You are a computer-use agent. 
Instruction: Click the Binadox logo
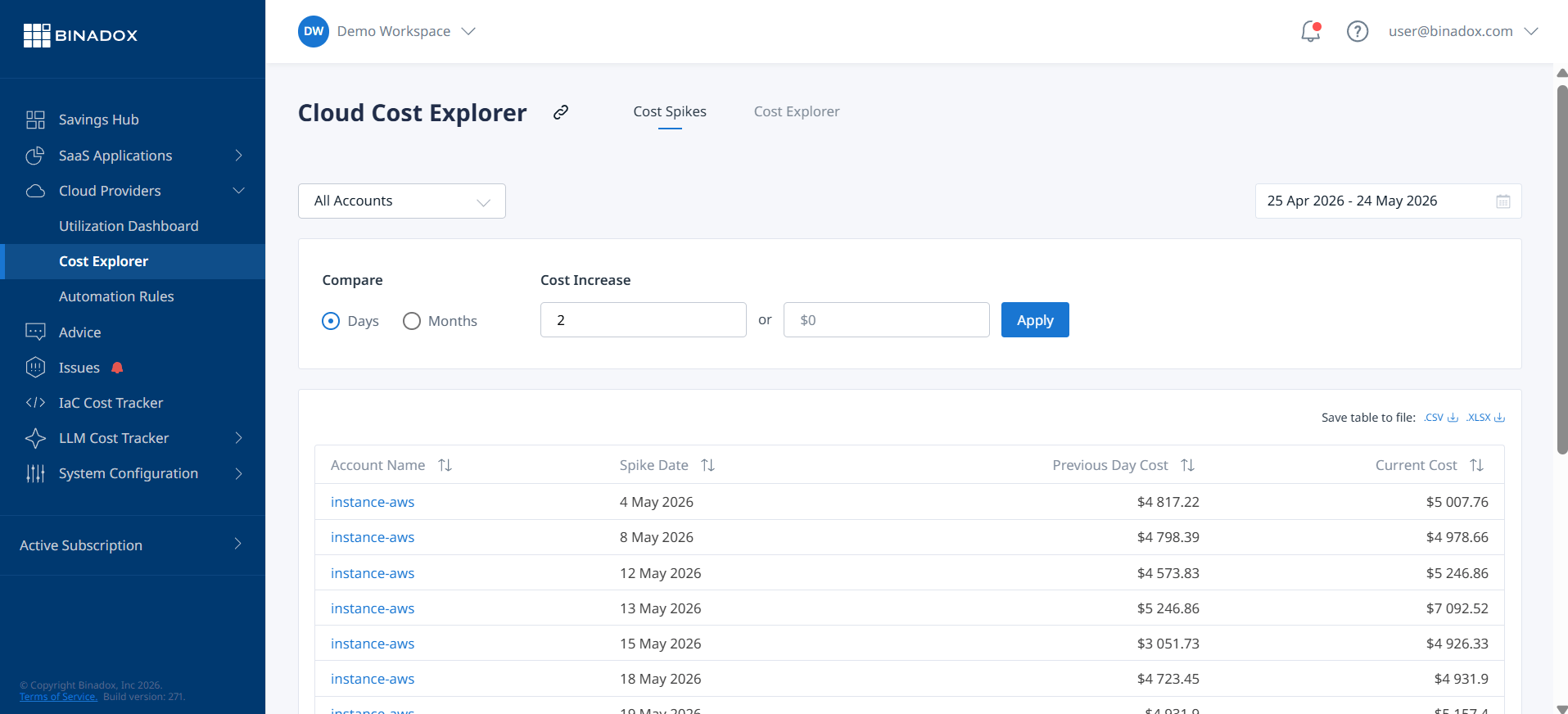(x=80, y=35)
